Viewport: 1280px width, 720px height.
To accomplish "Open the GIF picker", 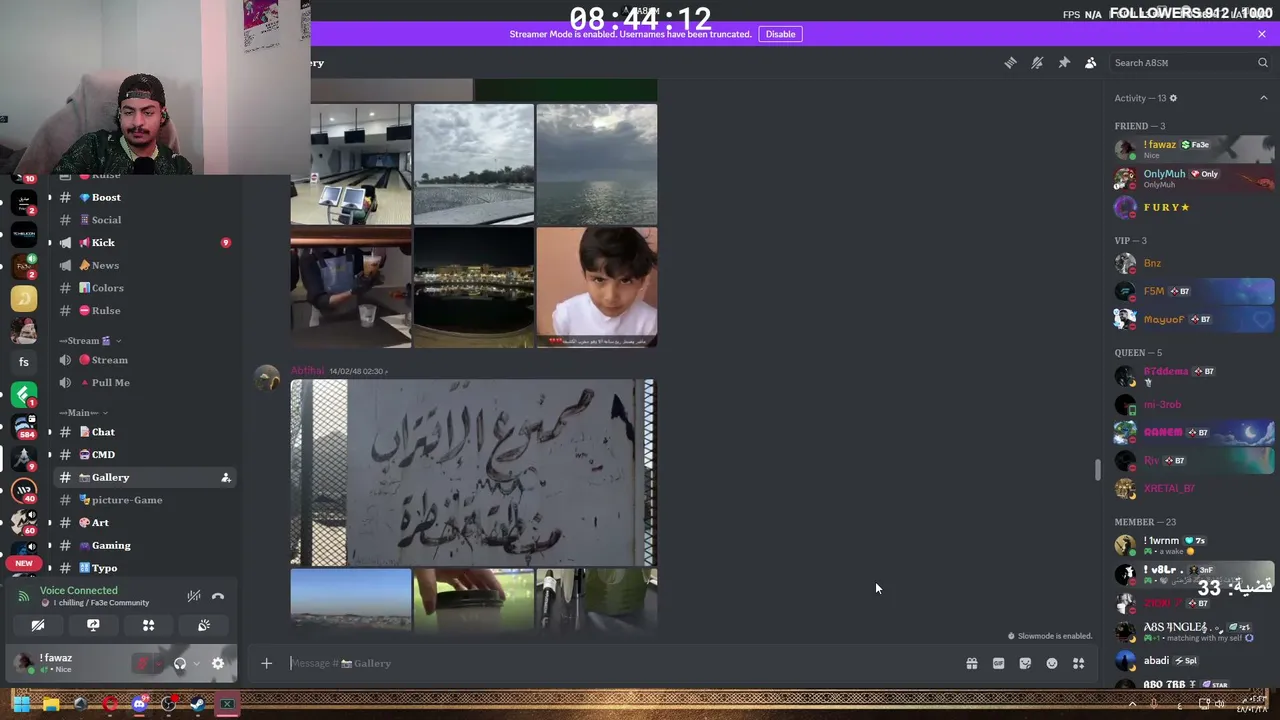I will 998,663.
